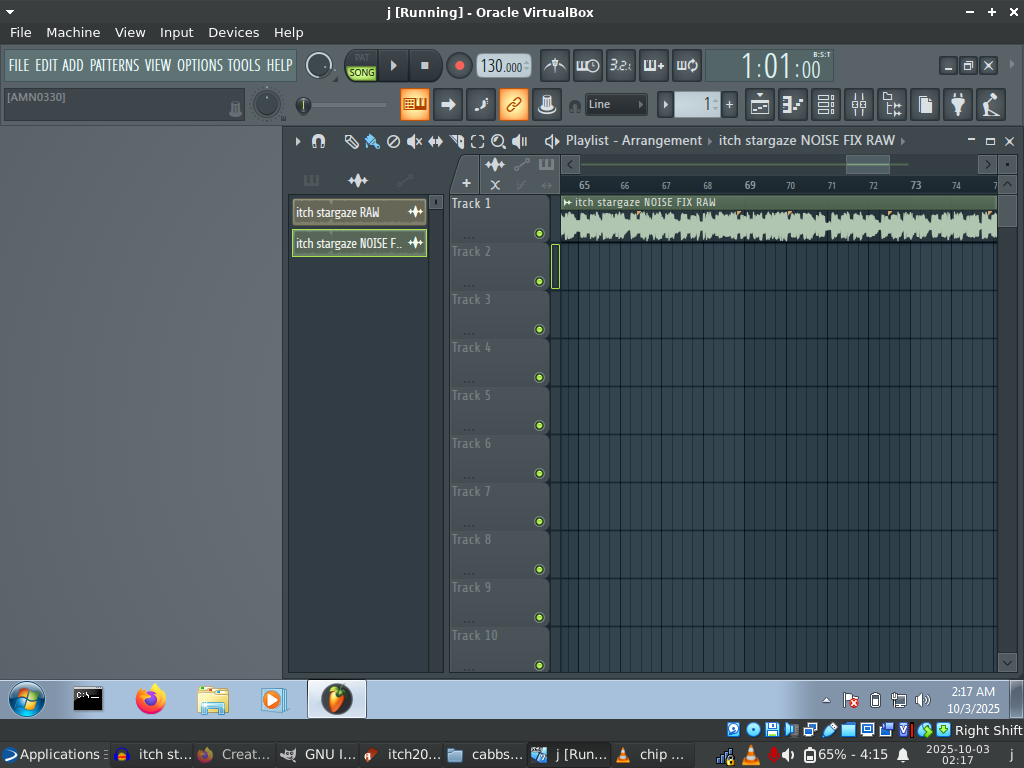Select the Mute tool in playlist toolbar
Screen dimensions: 1024x768
(x=414, y=141)
